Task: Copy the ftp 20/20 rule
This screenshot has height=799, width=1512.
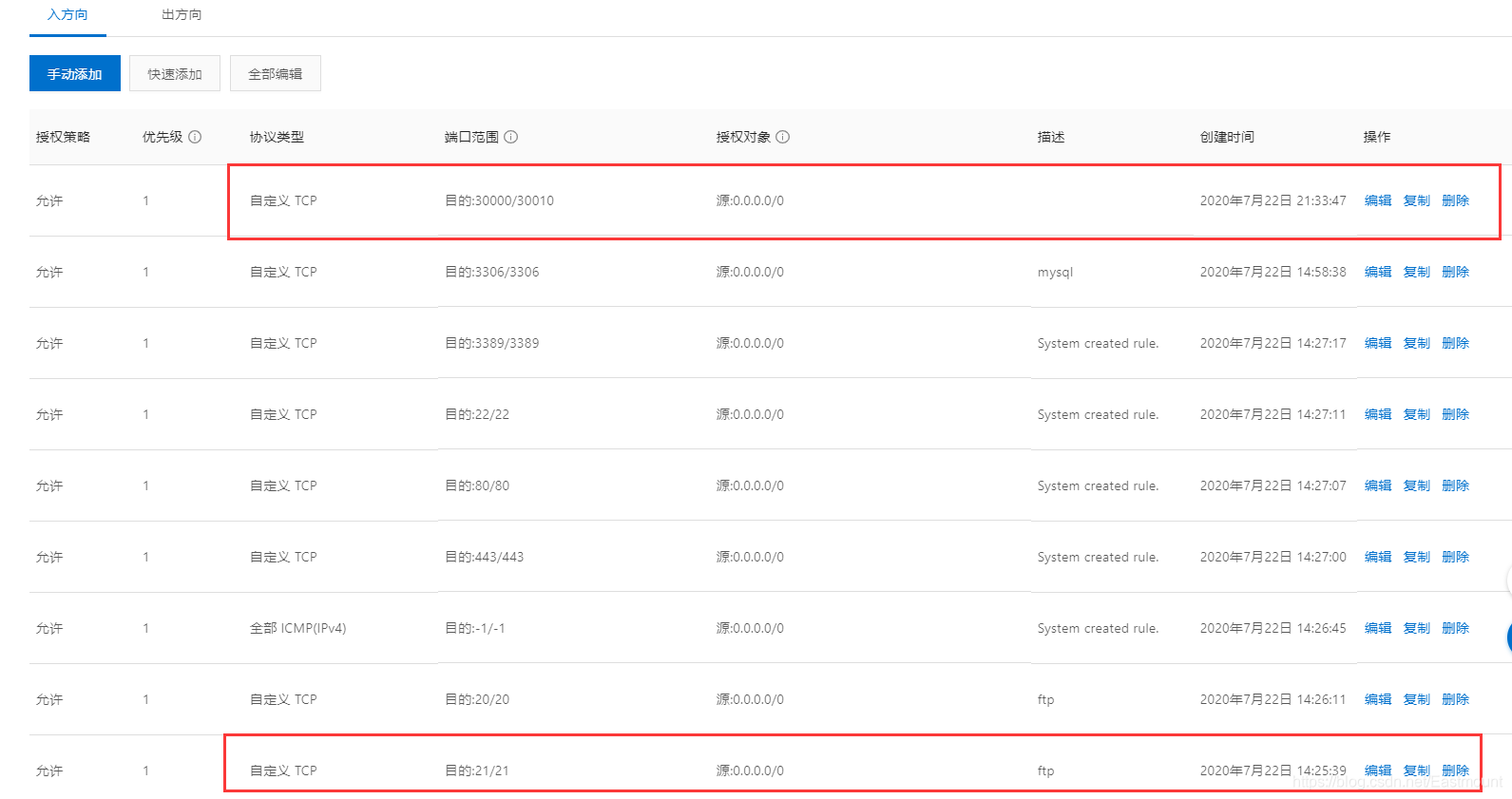Action: [x=1417, y=699]
